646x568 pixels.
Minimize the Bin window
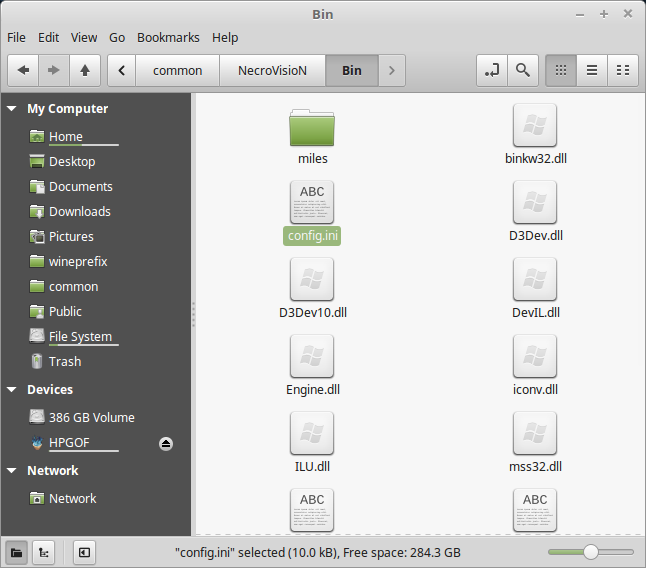(x=580, y=14)
